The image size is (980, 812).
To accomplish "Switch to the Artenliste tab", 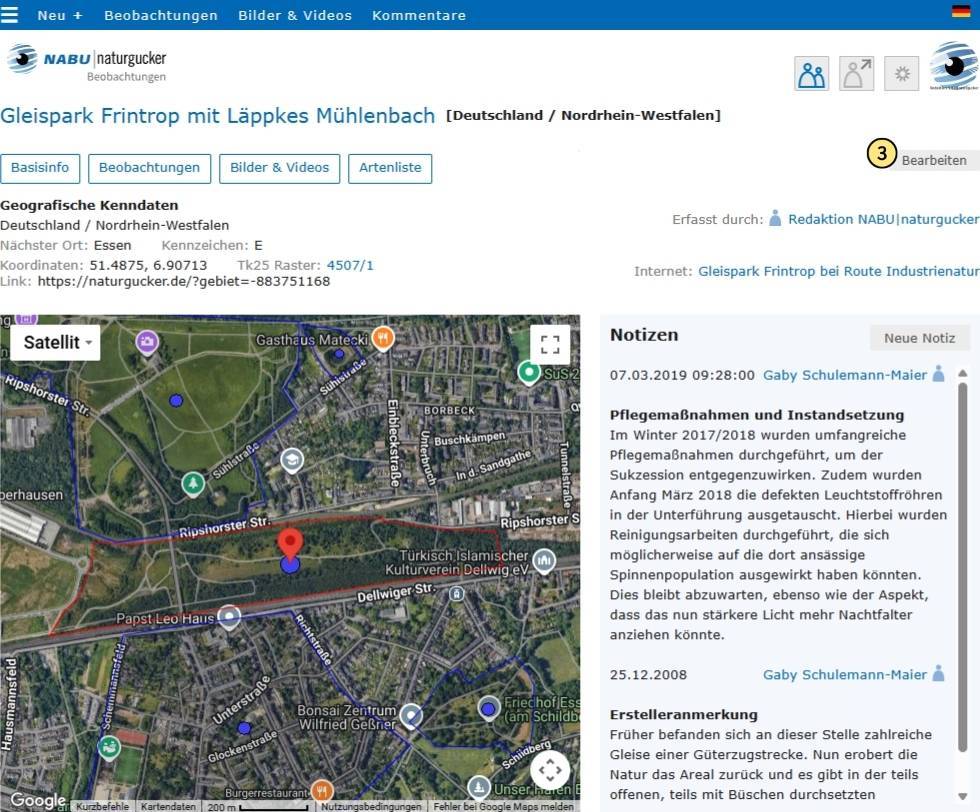I will click(390, 168).
